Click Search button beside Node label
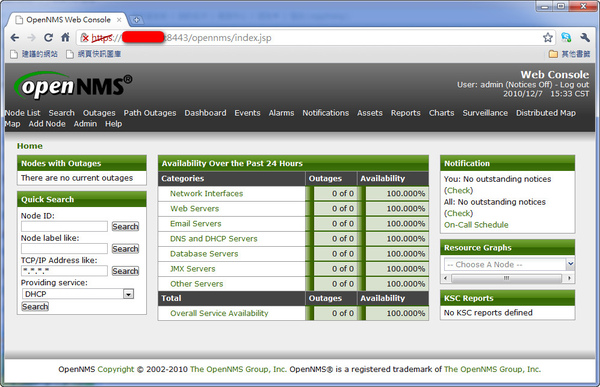The image size is (600, 387). [125, 248]
